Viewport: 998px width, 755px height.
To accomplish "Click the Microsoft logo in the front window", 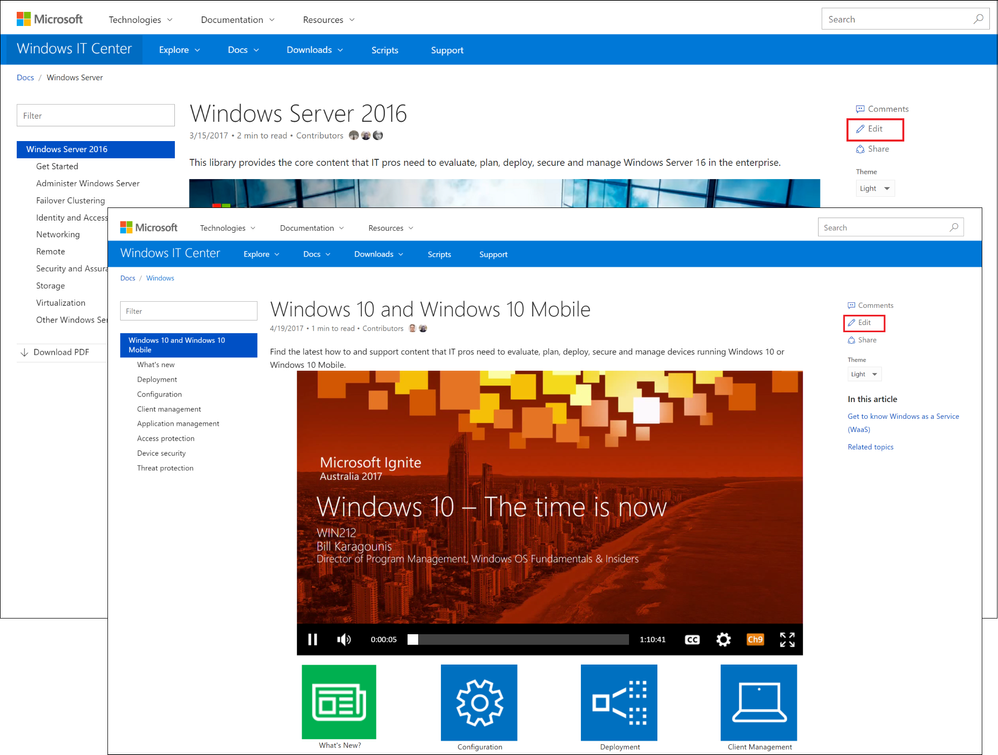I will [149, 227].
